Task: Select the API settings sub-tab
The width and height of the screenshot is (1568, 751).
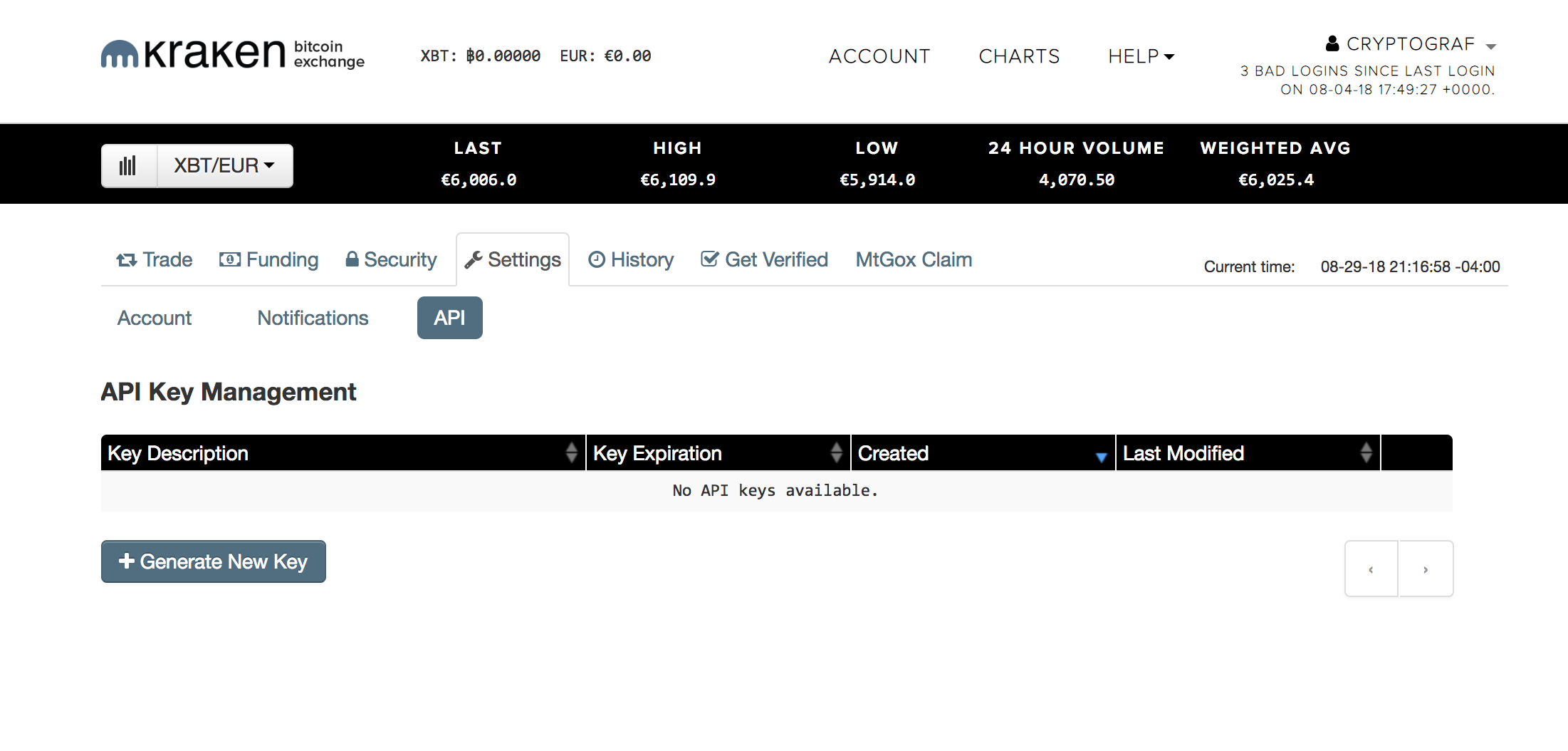Action: (450, 318)
